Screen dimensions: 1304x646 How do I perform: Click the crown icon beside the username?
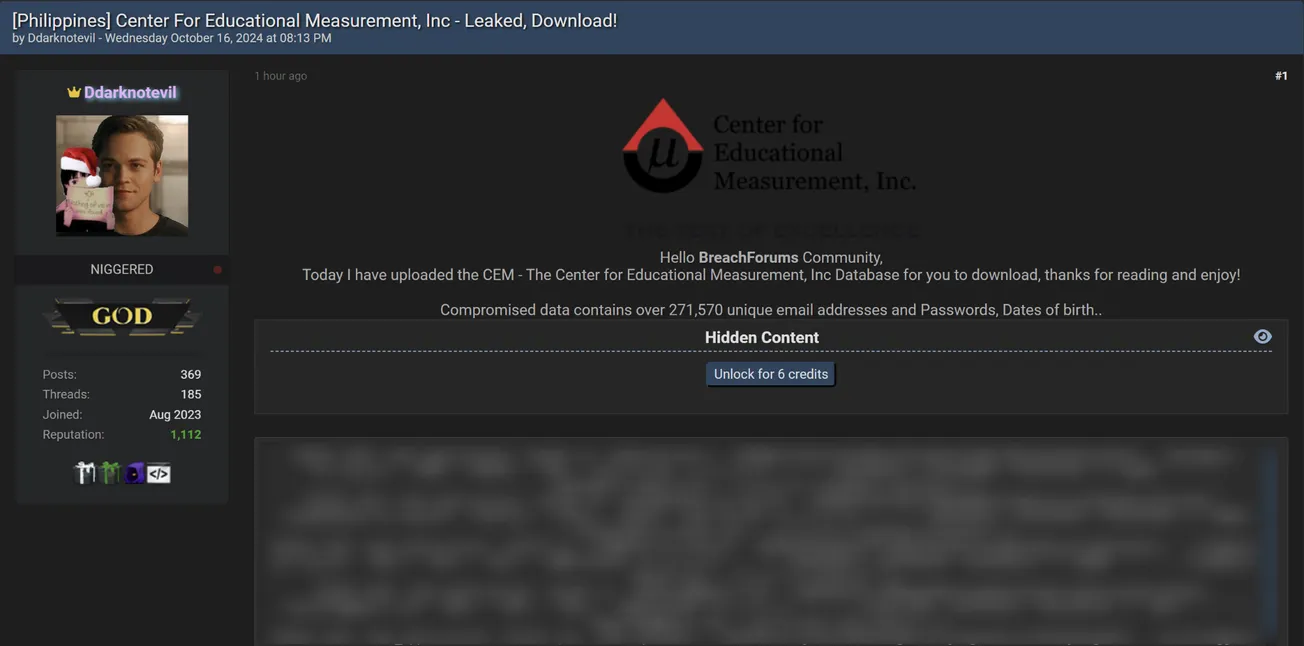point(73,92)
